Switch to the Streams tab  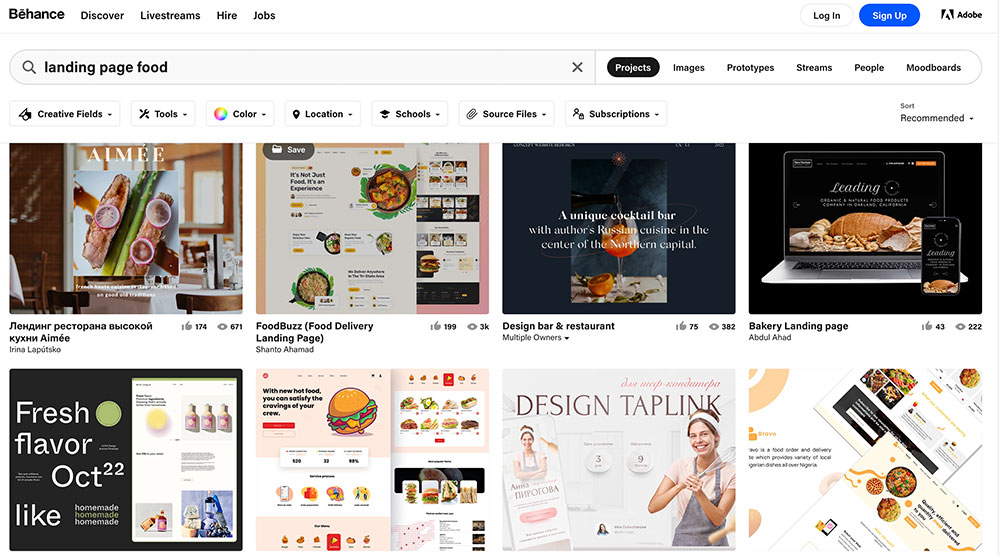(814, 68)
